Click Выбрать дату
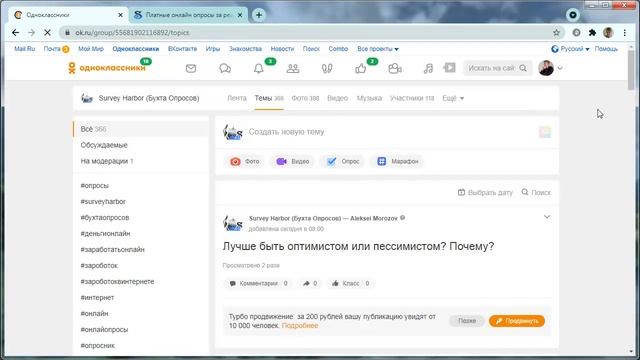 click(485, 192)
